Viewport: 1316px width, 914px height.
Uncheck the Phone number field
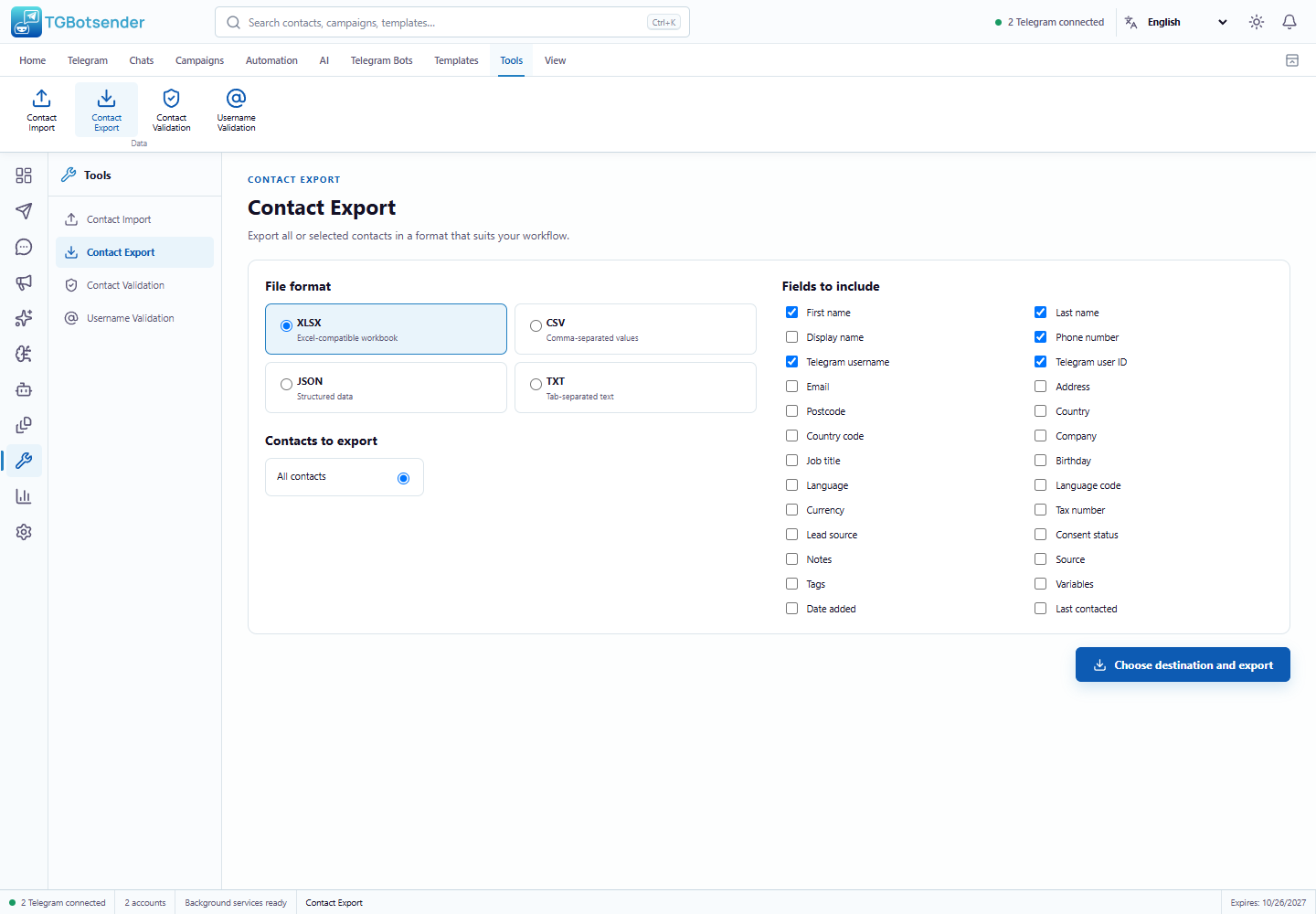click(1041, 337)
